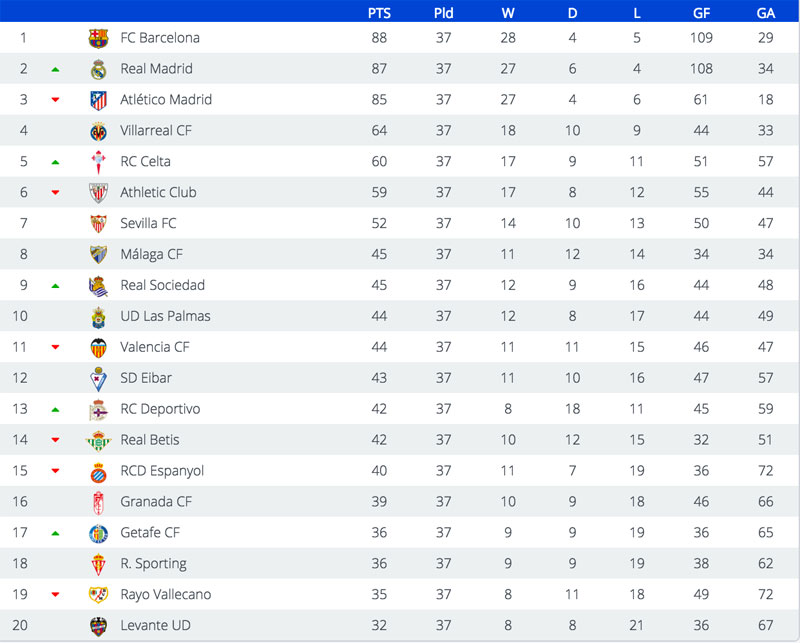Select the SD Eibar table row name
Viewport: 800px width, 643px height.
pyautogui.click(x=146, y=379)
